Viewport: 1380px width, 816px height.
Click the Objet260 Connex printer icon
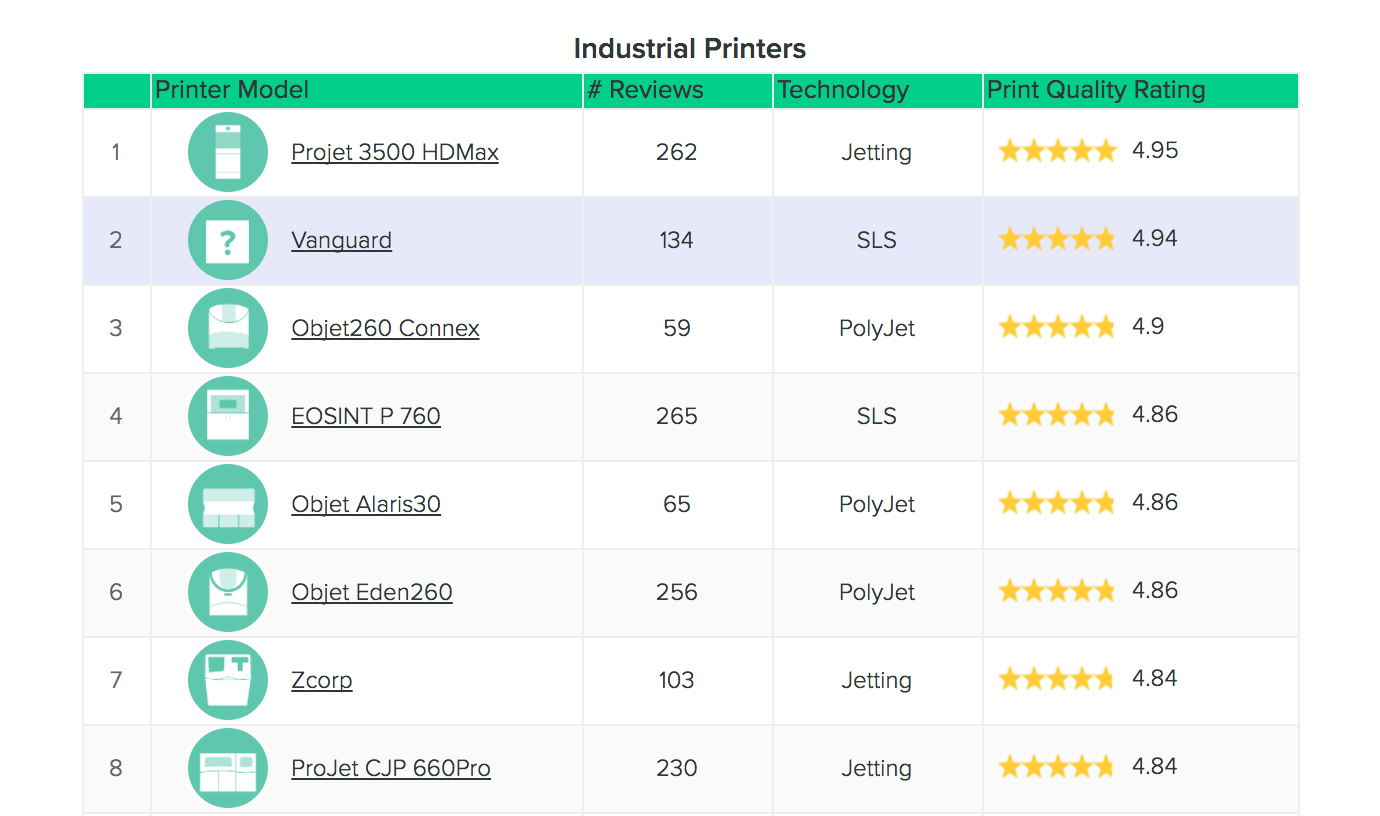[x=228, y=328]
